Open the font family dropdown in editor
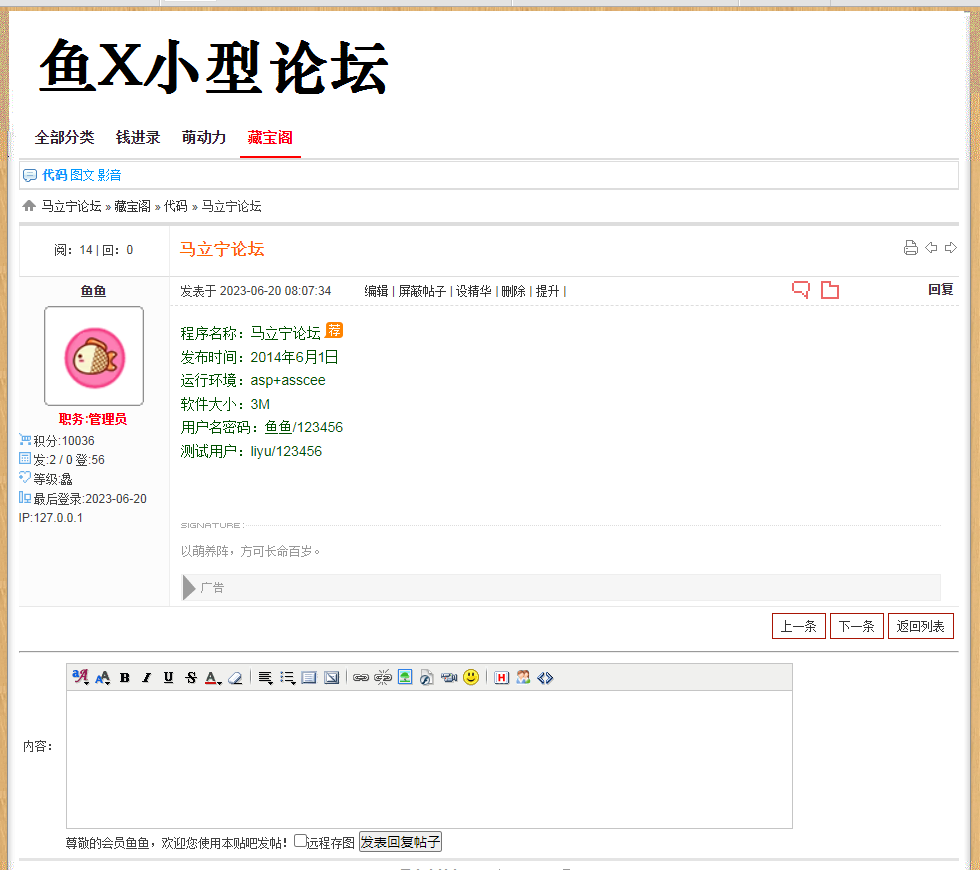 click(81, 677)
